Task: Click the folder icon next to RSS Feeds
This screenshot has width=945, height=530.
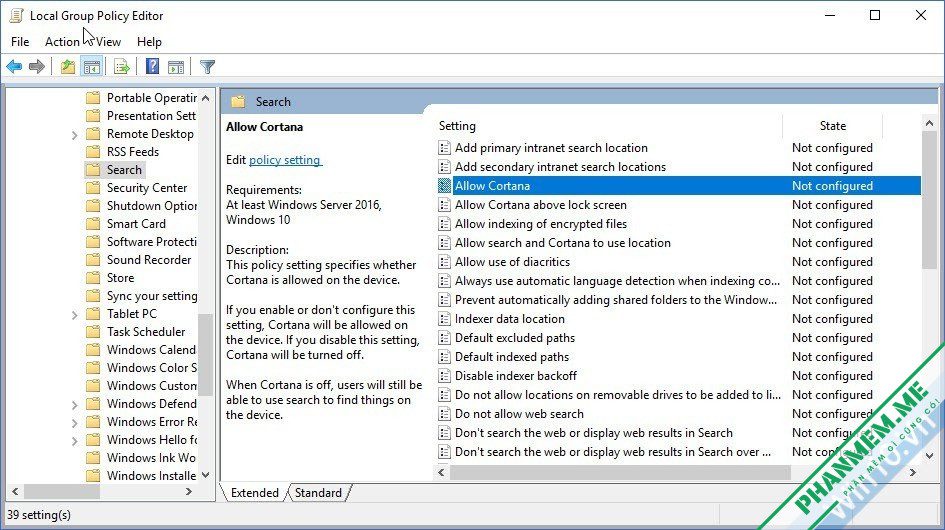Action: (x=93, y=152)
